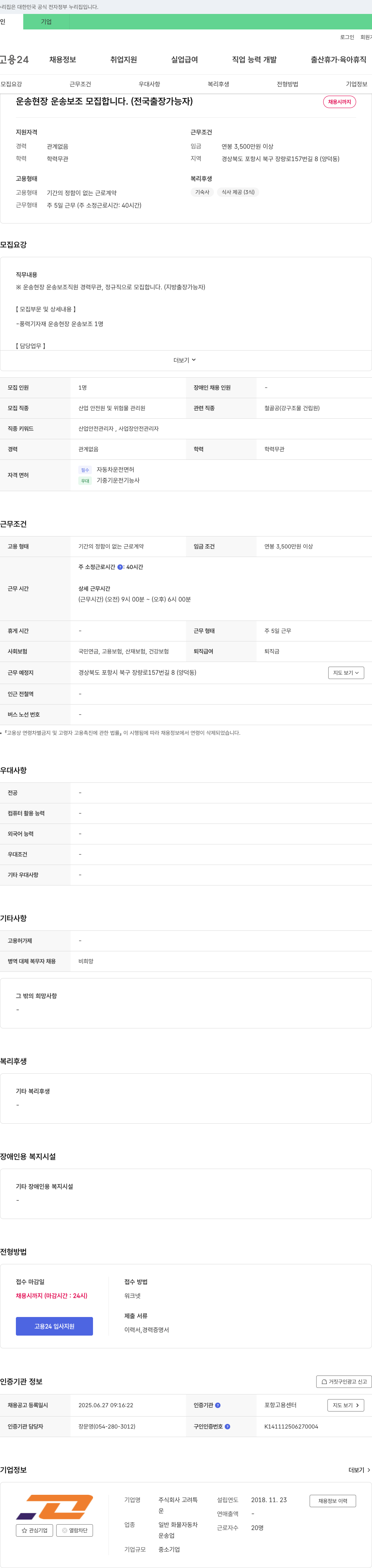Screen dimensions: 372x1568
Task: Expand job description with 더보기
Action: point(185,360)
